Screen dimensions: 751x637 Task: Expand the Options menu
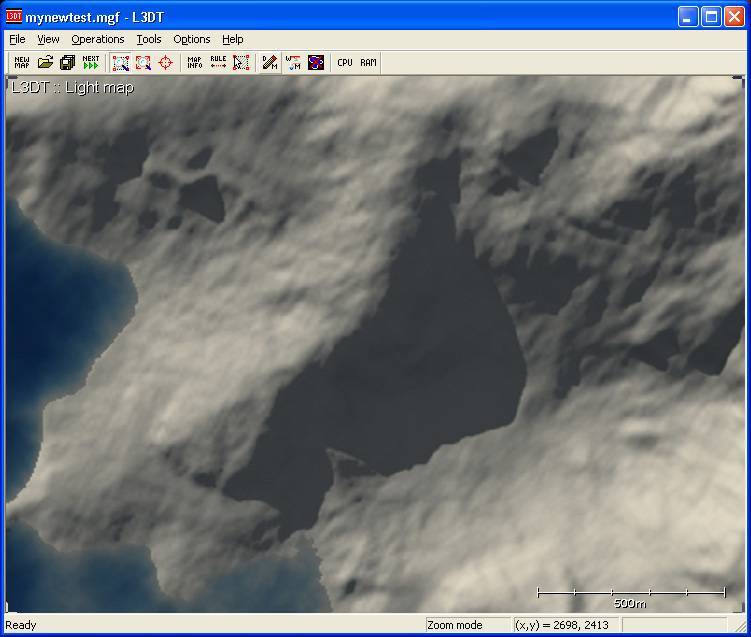(x=191, y=39)
